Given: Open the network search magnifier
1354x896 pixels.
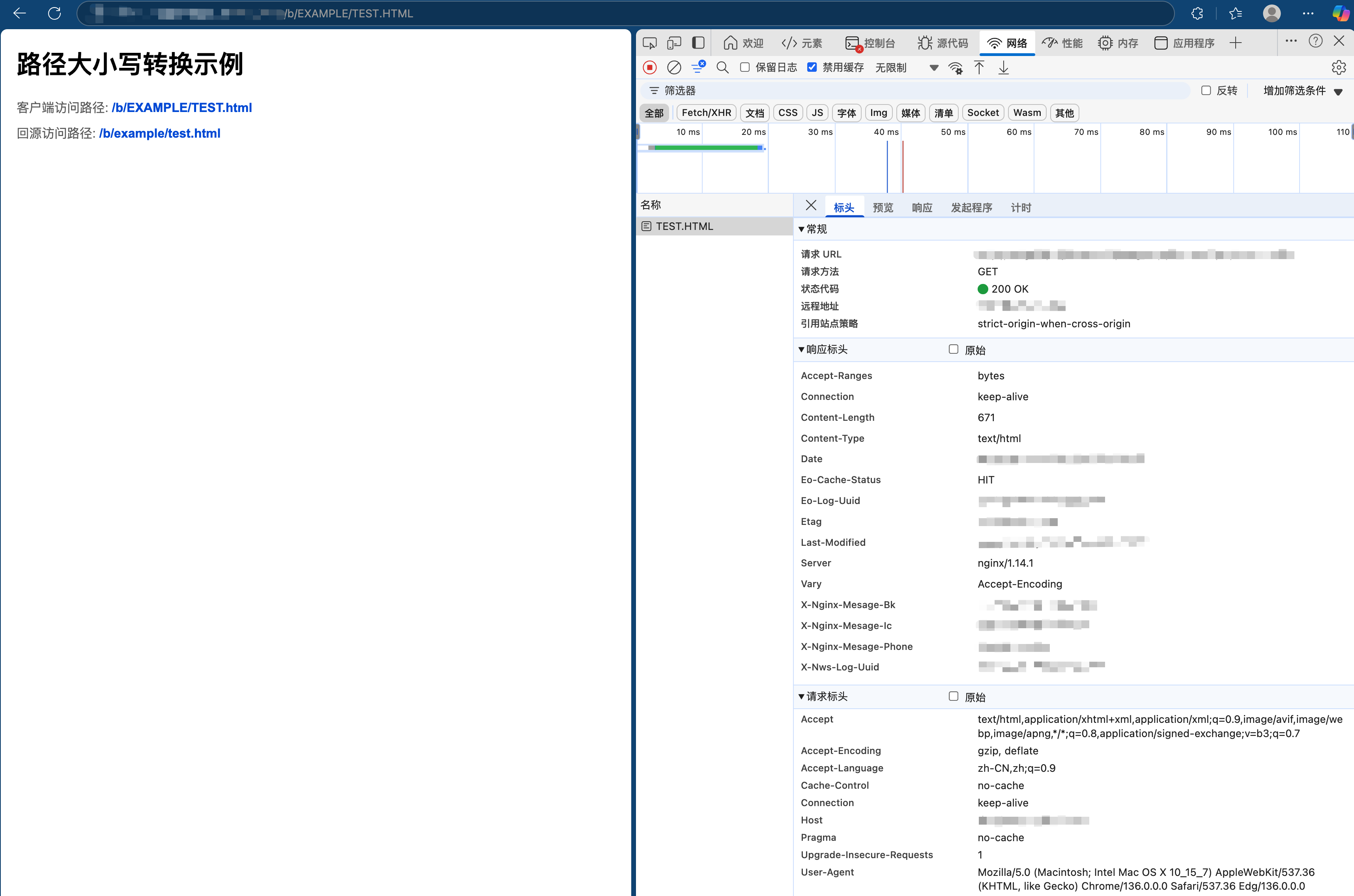Looking at the screenshot, I should pyautogui.click(x=722, y=67).
